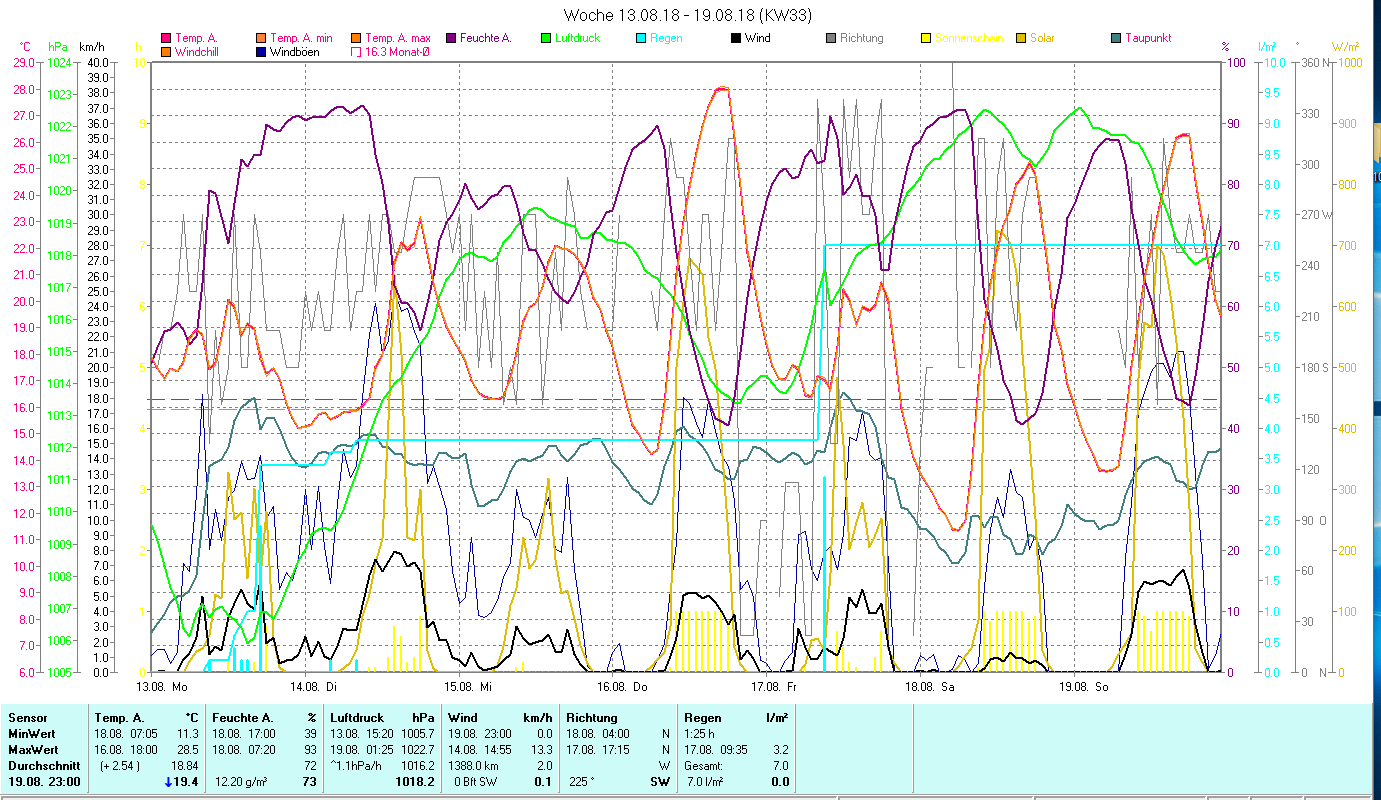Click the cyan l/m² axis unit label at the chart's top
Image resolution: width=1381 pixels, height=800 pixels.
click(1267, 47)
